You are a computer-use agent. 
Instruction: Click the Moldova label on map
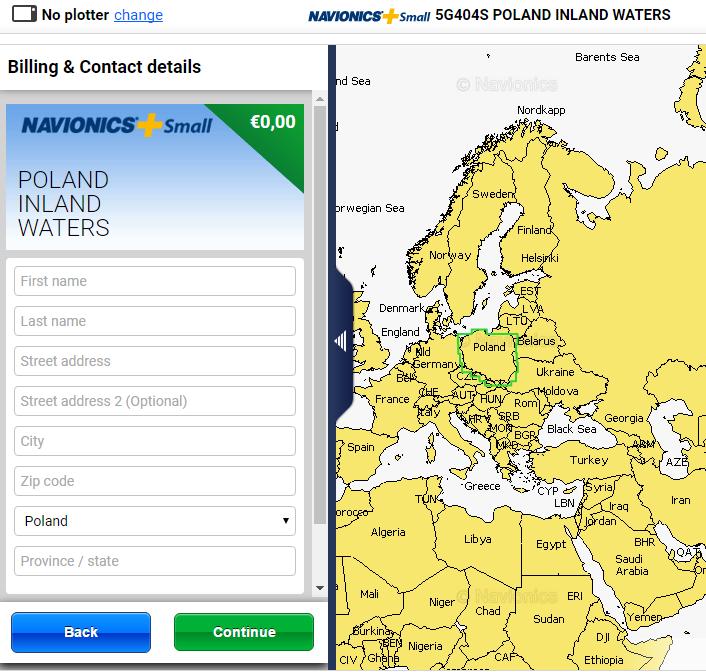click(x=558, y=391)
